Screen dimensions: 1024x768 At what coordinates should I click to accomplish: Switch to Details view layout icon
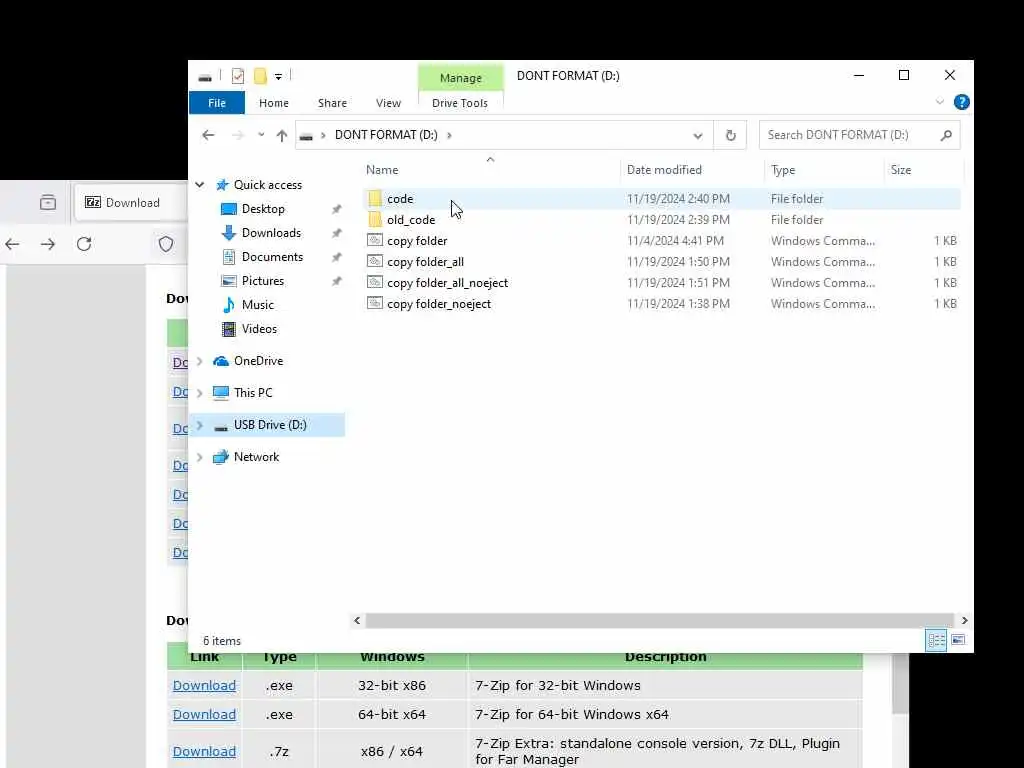[936, 640]
